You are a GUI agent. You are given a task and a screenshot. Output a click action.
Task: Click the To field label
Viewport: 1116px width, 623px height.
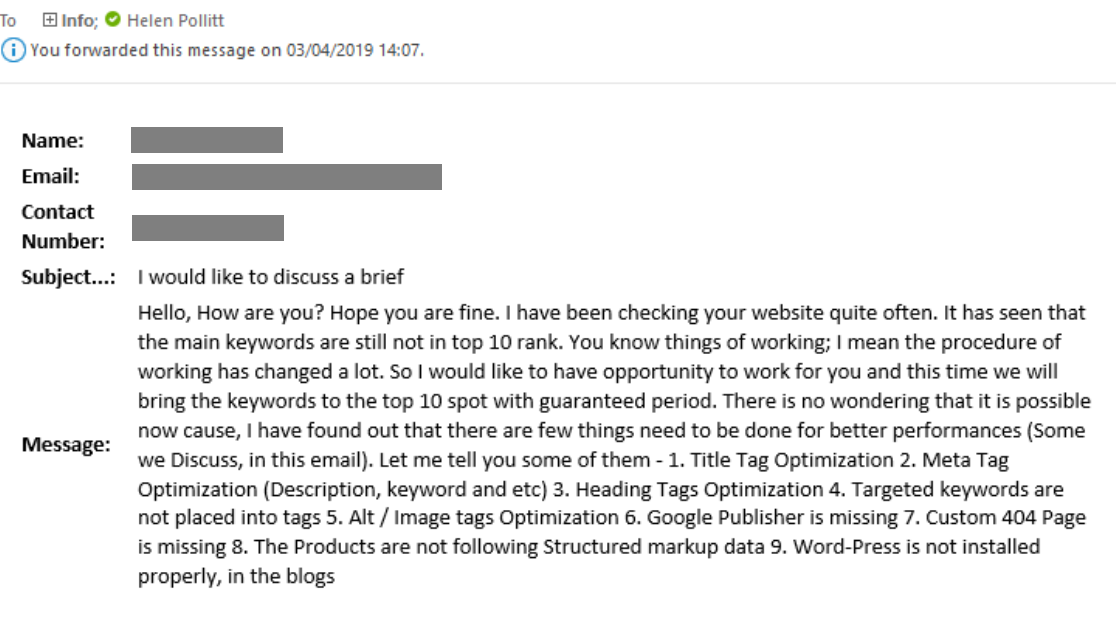[x=9, y=18]
